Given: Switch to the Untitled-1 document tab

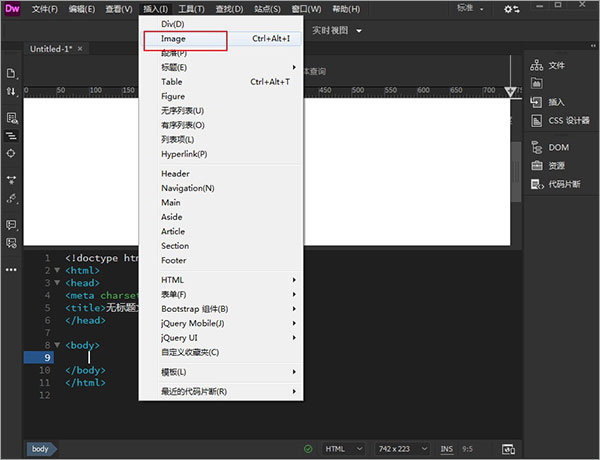Looking at the screenshot, I should point(51,48).
